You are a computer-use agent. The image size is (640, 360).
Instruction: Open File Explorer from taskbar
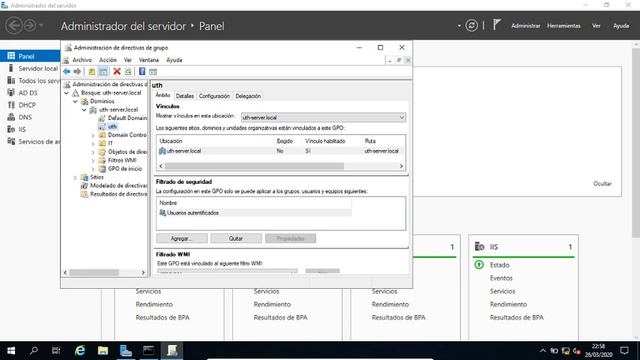(103, 351)
